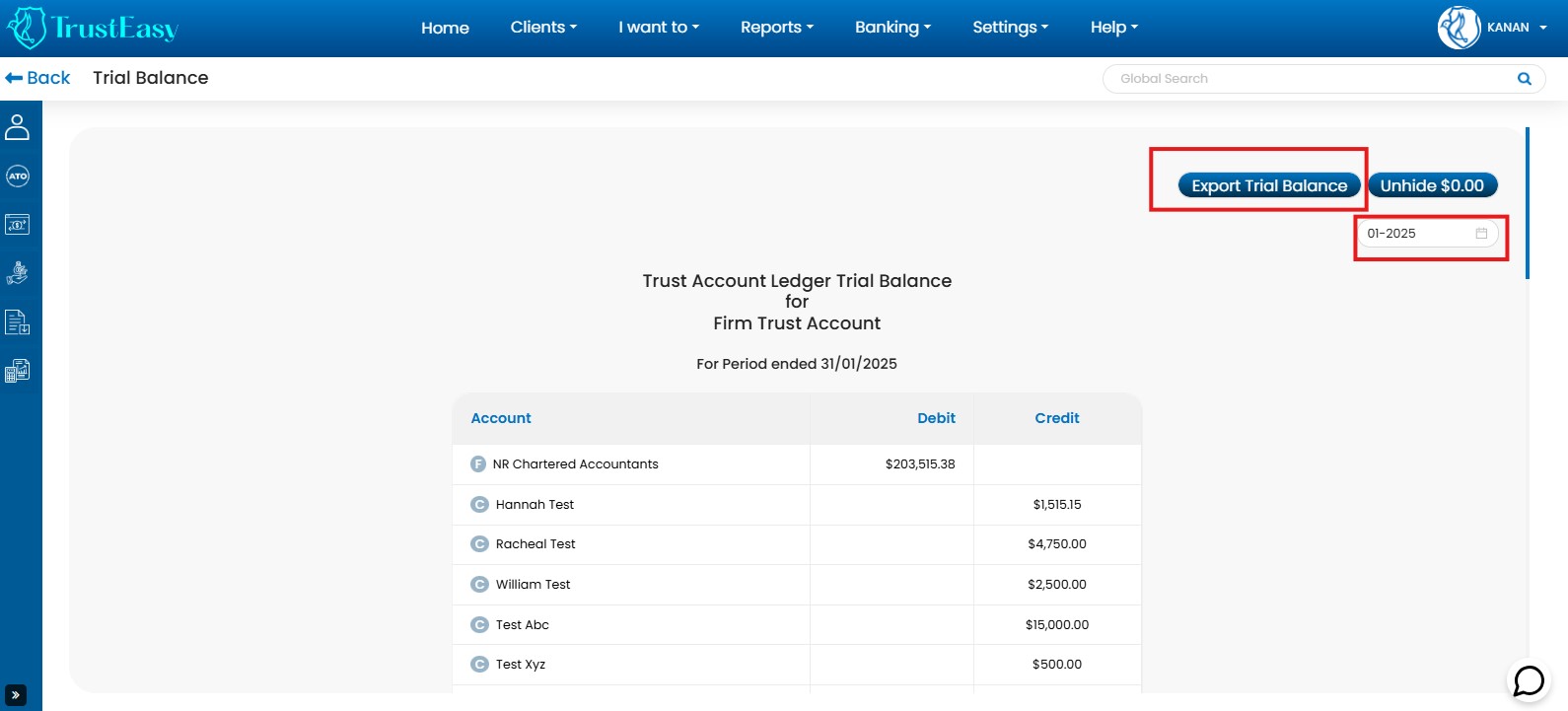This screenshot has height=711, width=1568.
Task: Expand the sidebar with double chevron
Action: tap(16, 695)
